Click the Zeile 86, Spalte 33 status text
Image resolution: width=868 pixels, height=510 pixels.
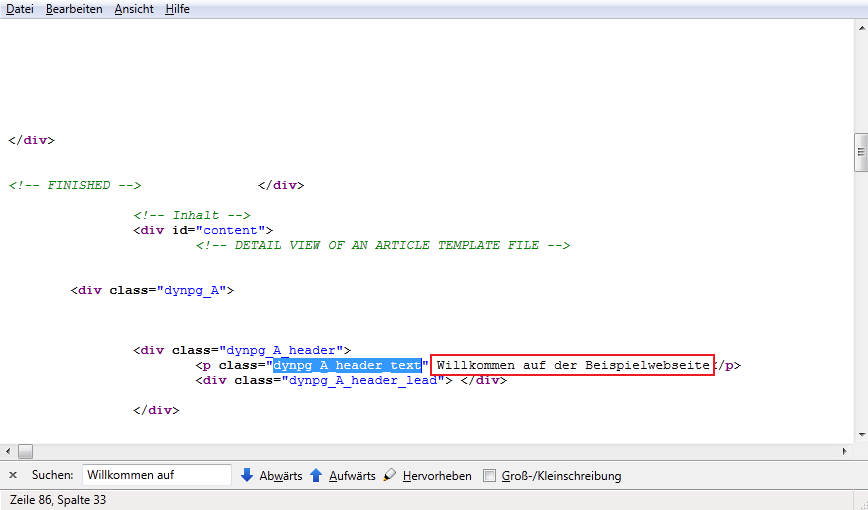(x=57, y=499)
